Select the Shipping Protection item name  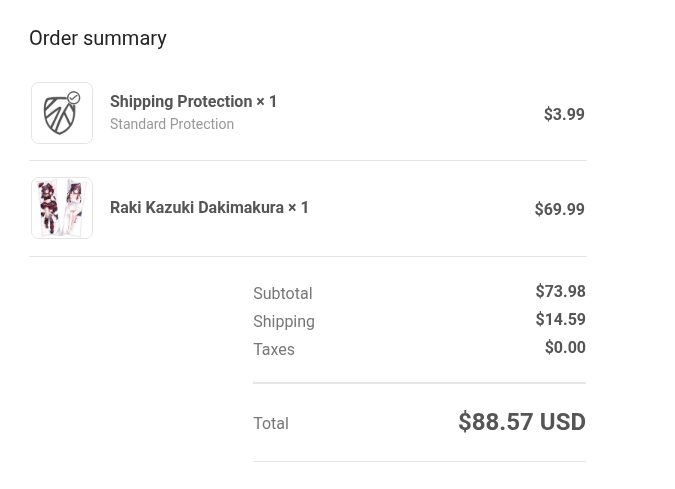pos(181,101)
